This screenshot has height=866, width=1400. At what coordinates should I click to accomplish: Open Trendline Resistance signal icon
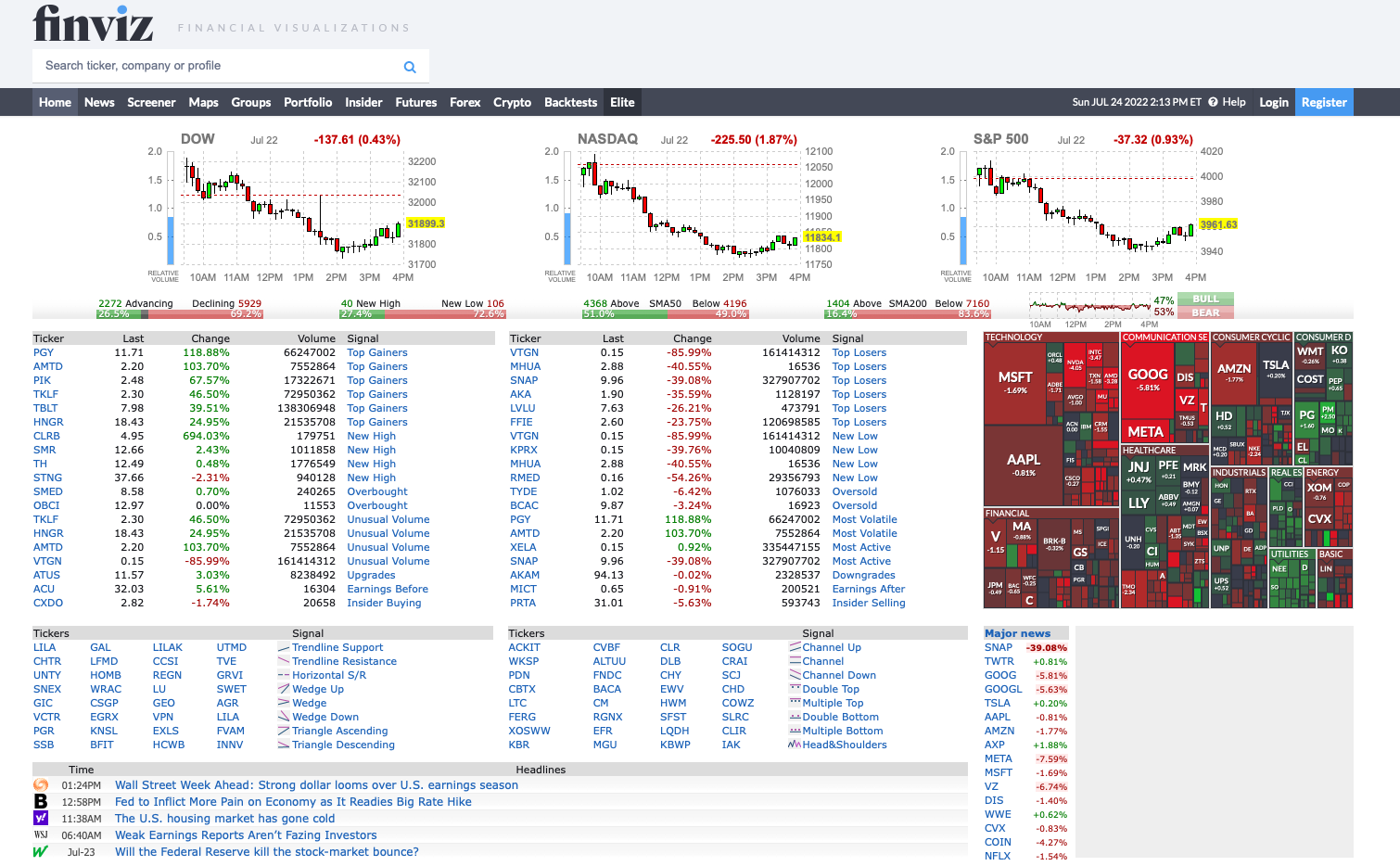284,661
